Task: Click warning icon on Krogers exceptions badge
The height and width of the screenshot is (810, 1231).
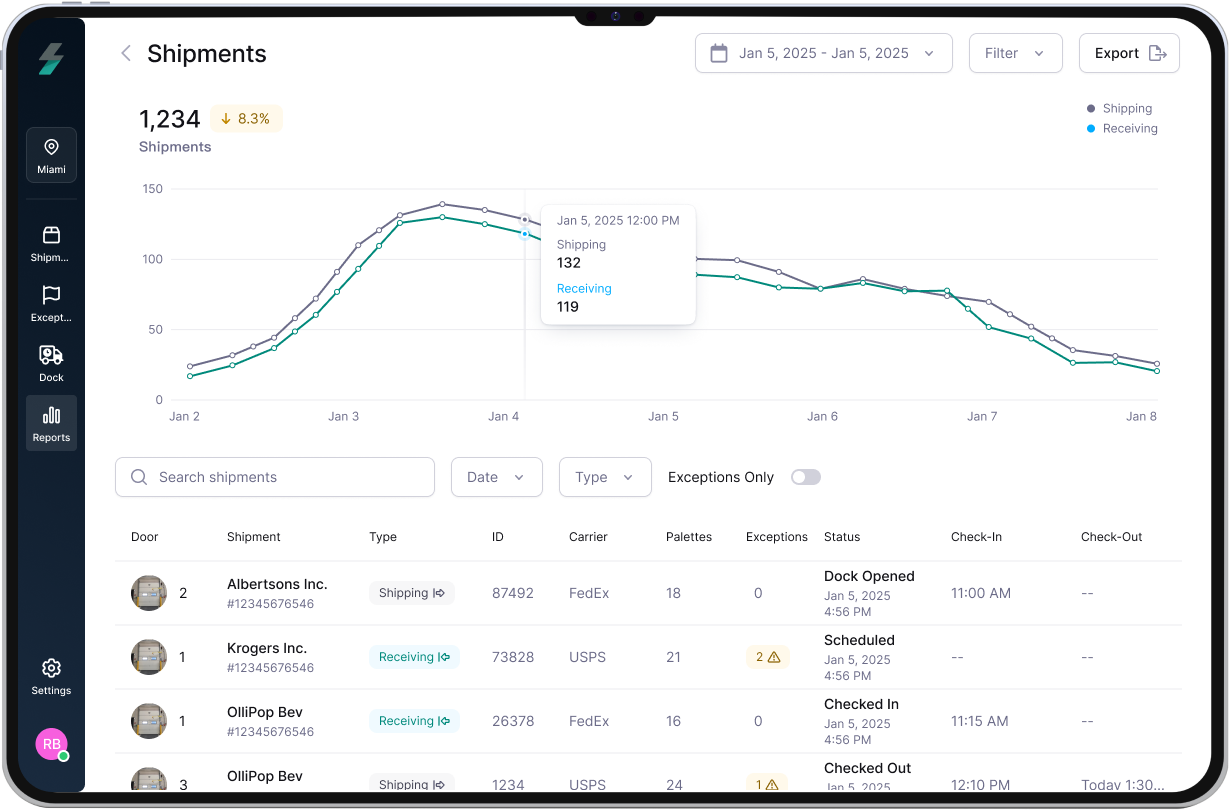Action: click(773, 657)
